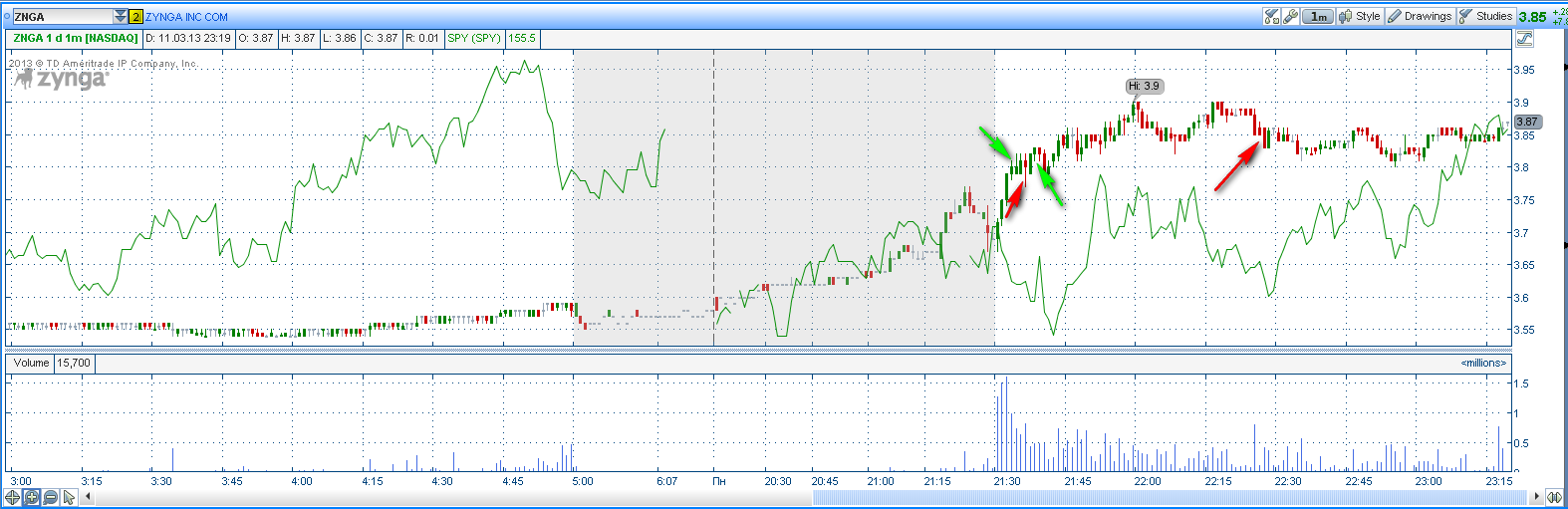Select the zoom out magnifier tool
Viewport: 1568px width, 509px height.
click(51, 497)
